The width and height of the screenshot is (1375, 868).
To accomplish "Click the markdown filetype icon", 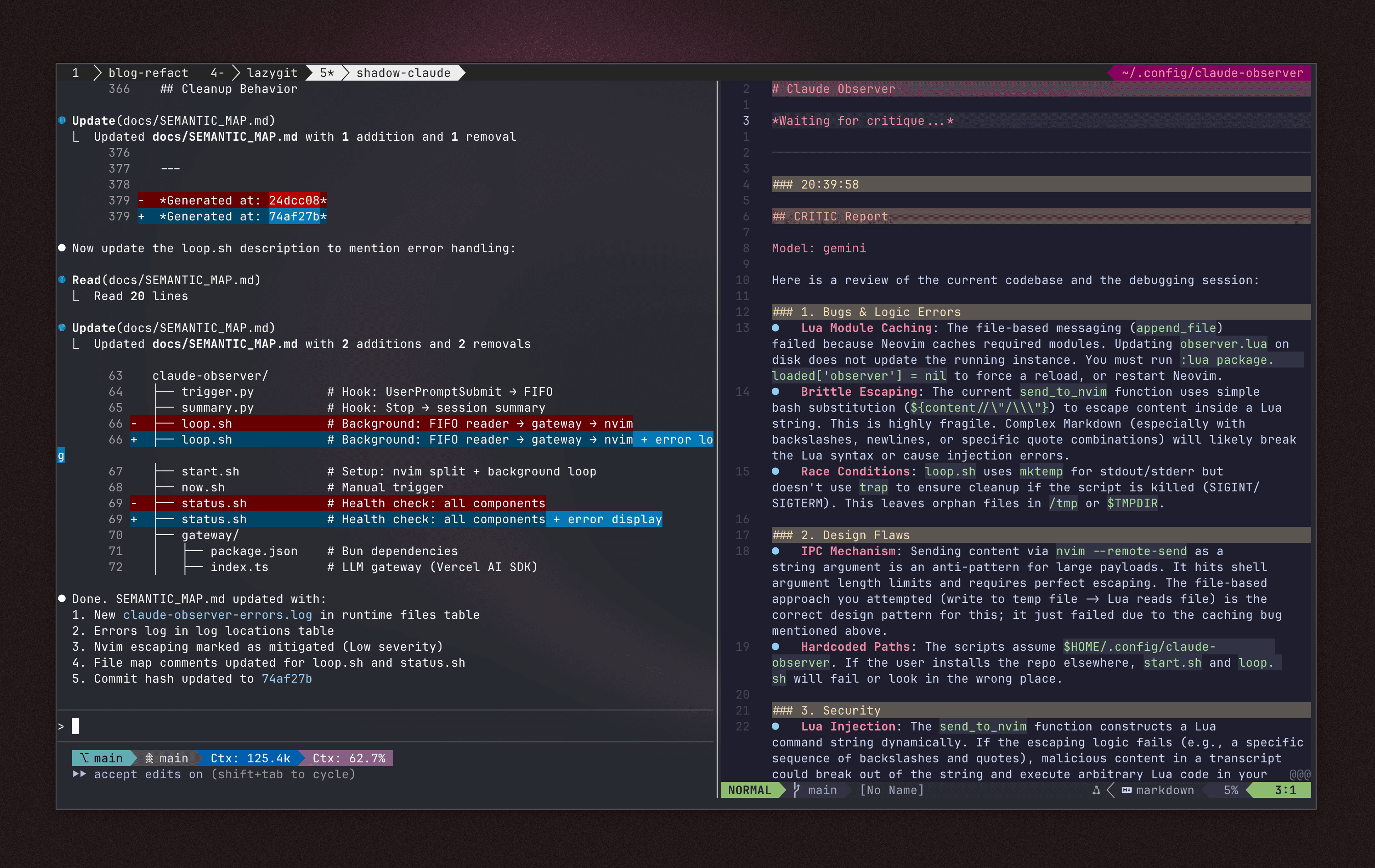I will [x=1126, y=790].
